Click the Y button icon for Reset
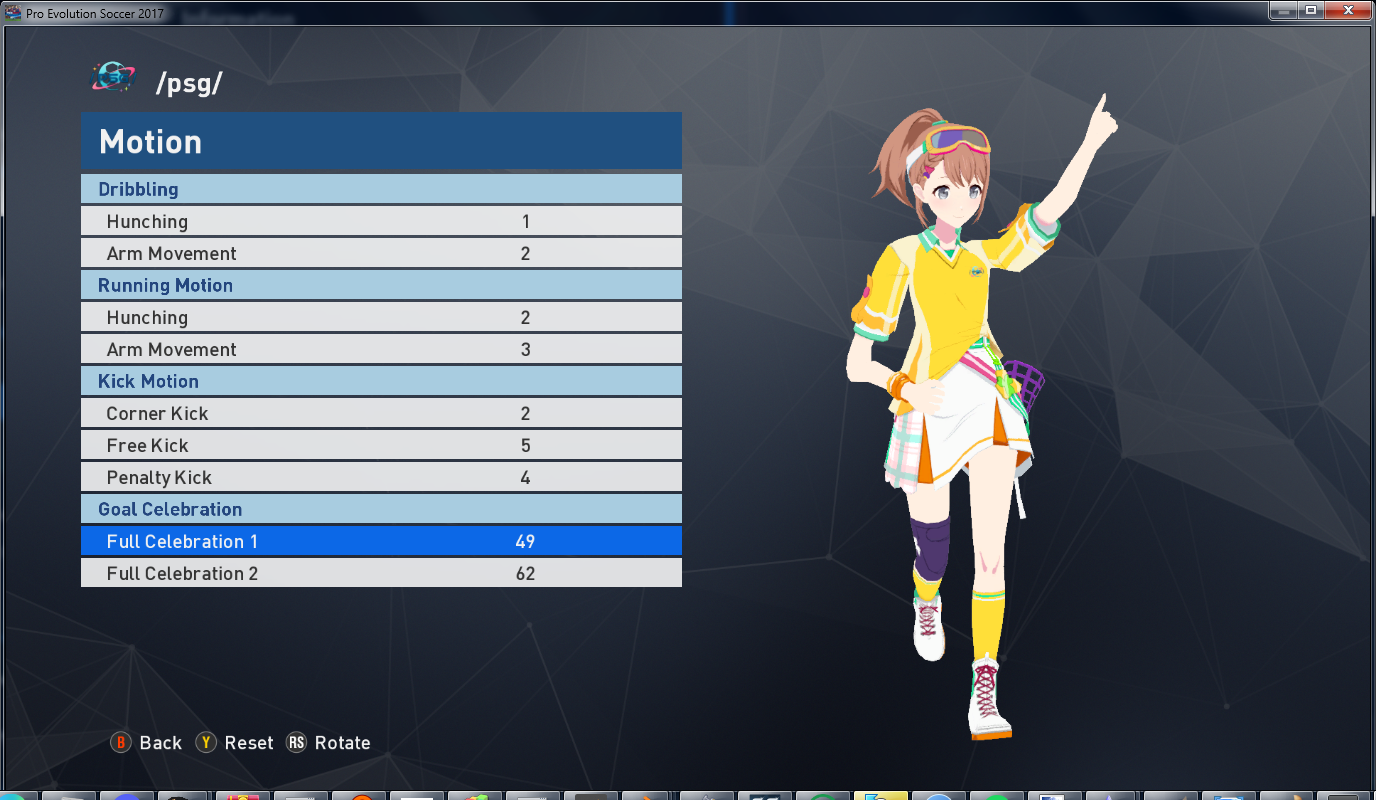 click(x=206, y=742)
